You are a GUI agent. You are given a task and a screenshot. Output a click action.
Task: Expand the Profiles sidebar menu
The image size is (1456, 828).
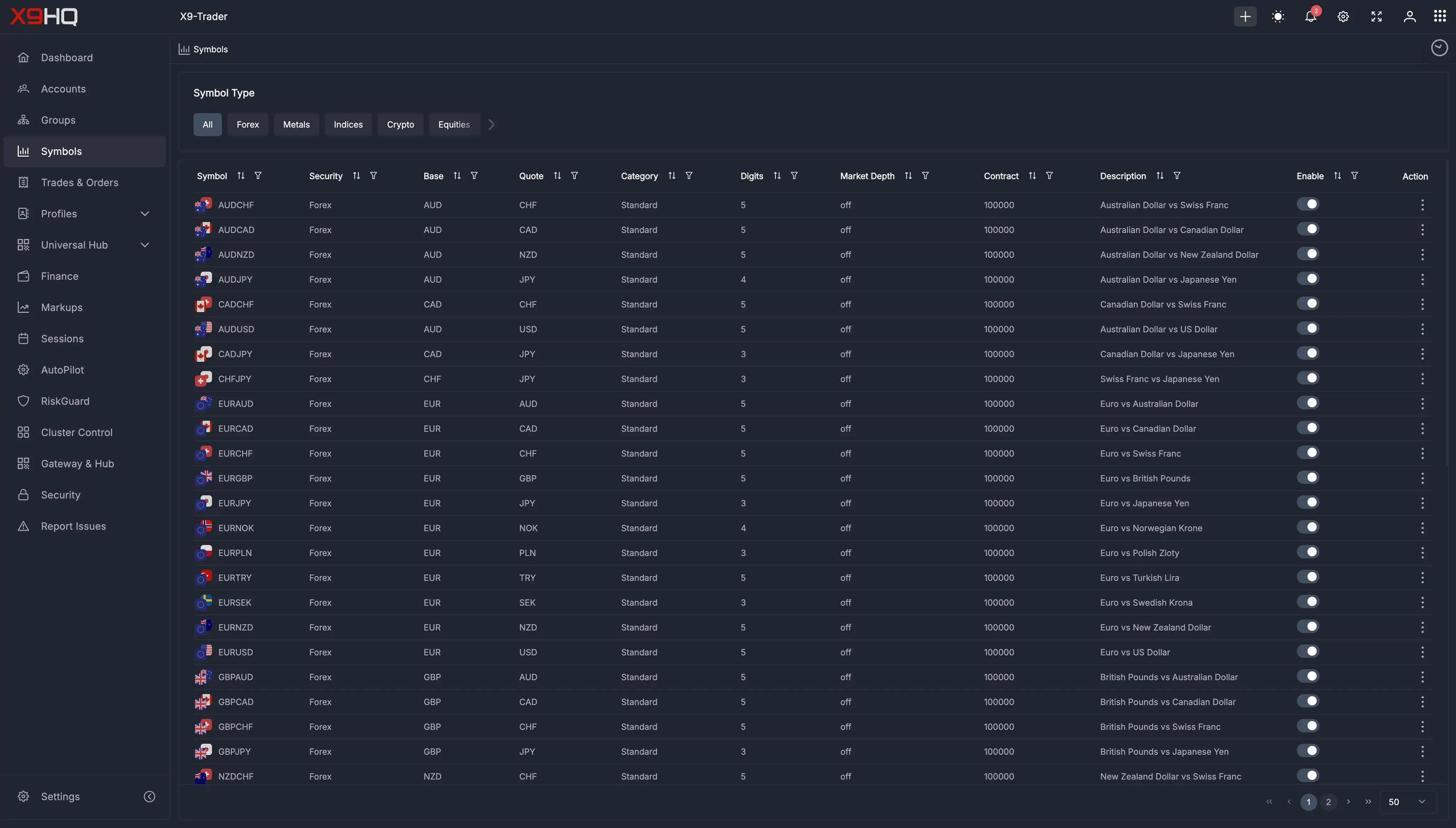click(144, 214)
